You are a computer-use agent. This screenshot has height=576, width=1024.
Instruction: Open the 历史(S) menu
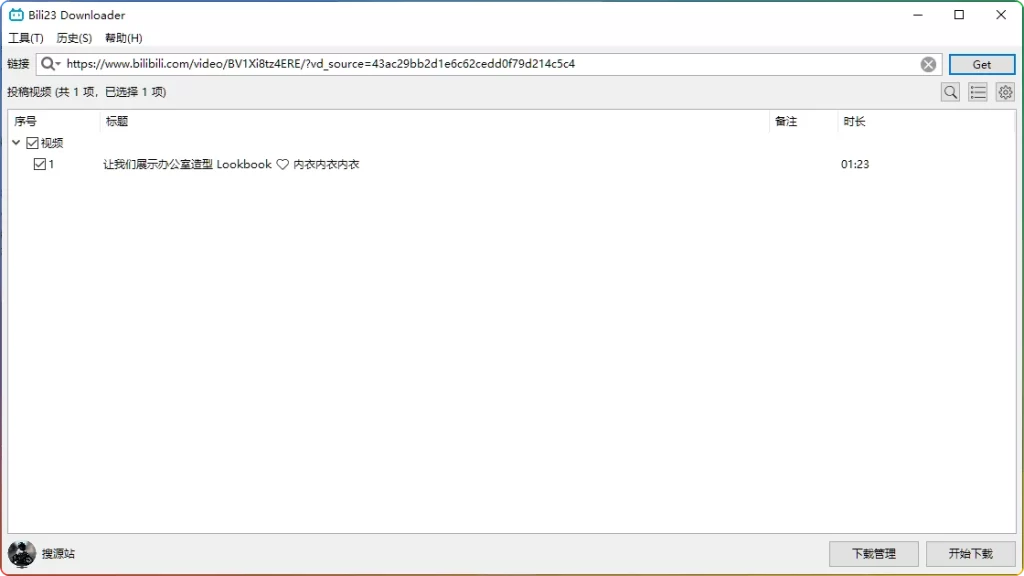coord(71,38)
